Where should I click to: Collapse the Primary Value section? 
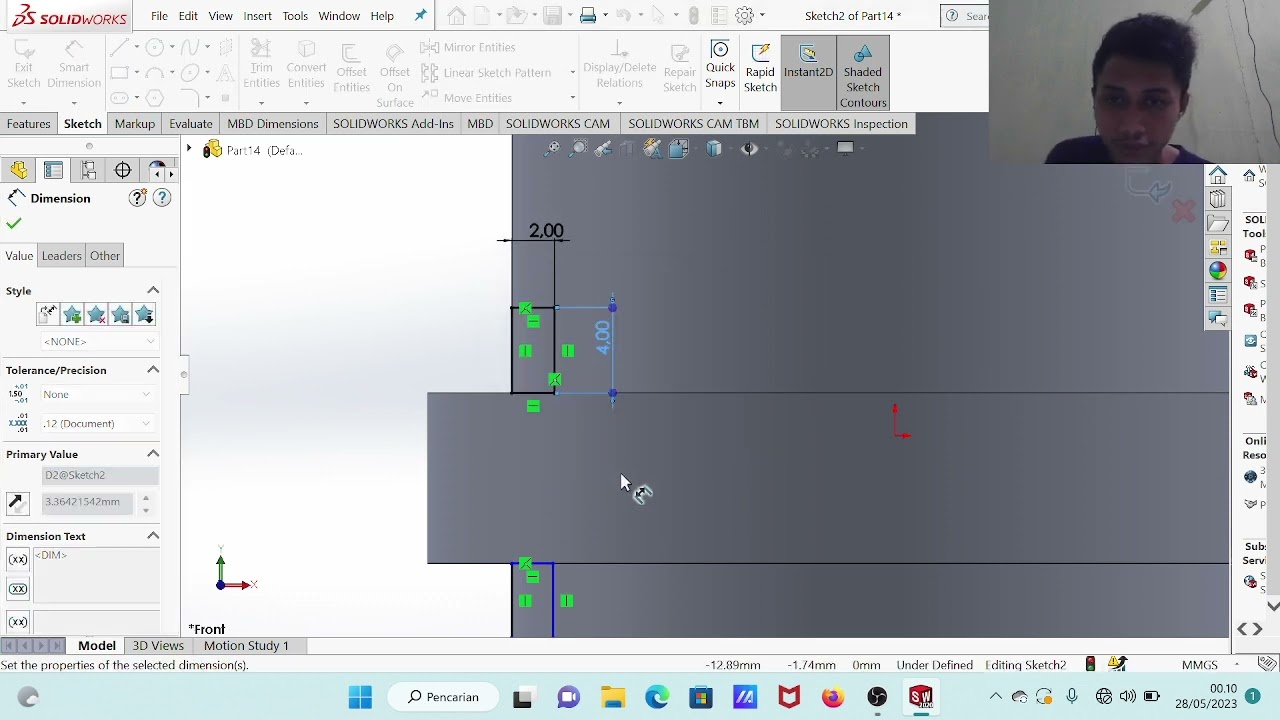153,454
